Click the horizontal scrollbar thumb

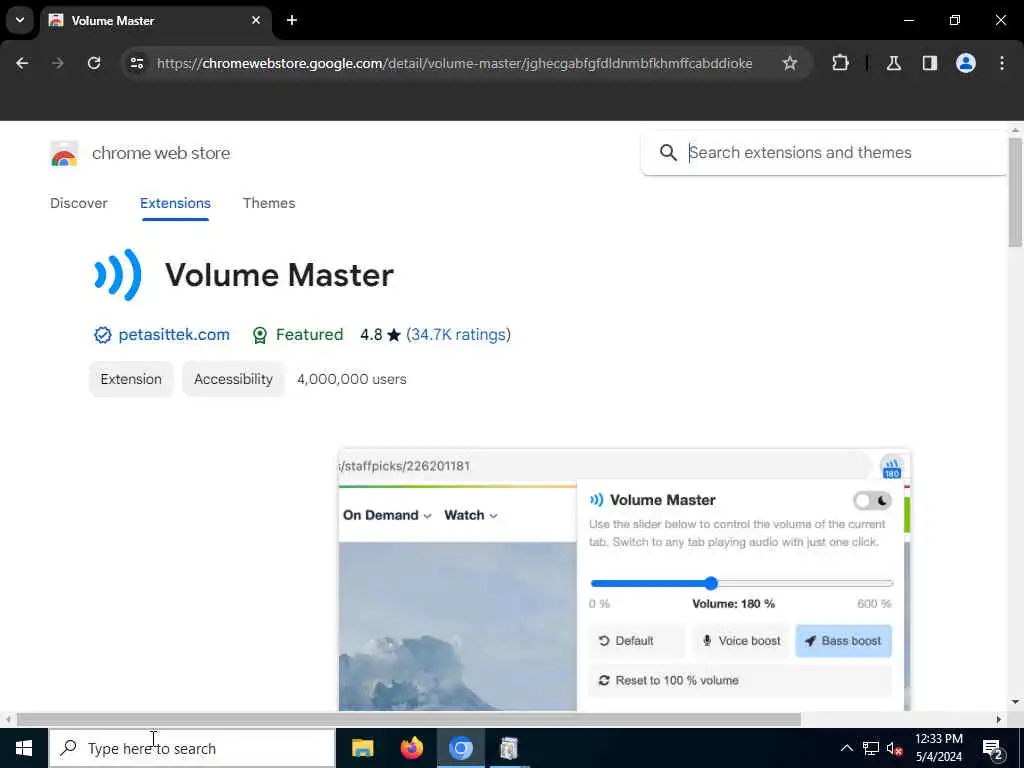[x=409, y=719]
